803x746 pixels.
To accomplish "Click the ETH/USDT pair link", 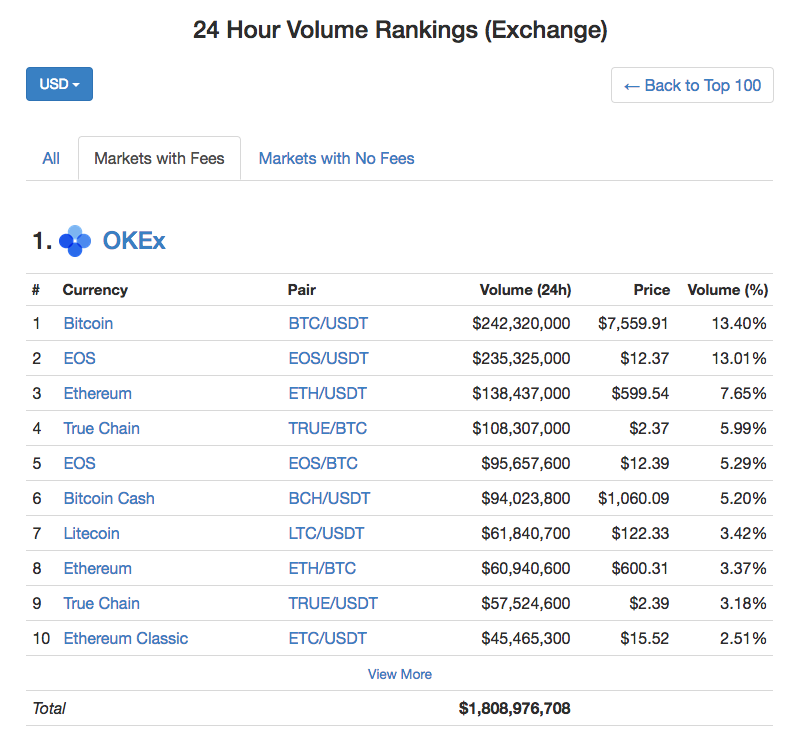I will [x=328, y=393].
